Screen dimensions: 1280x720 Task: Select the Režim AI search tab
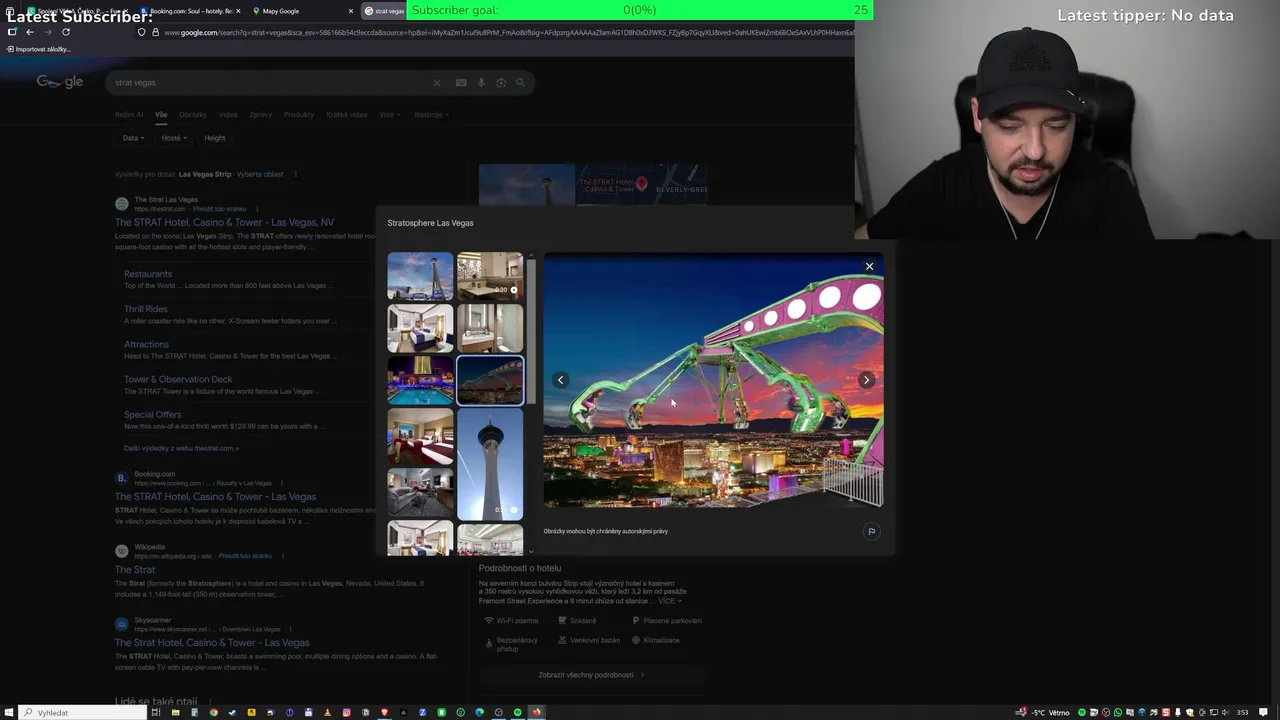tap(129, 115)
